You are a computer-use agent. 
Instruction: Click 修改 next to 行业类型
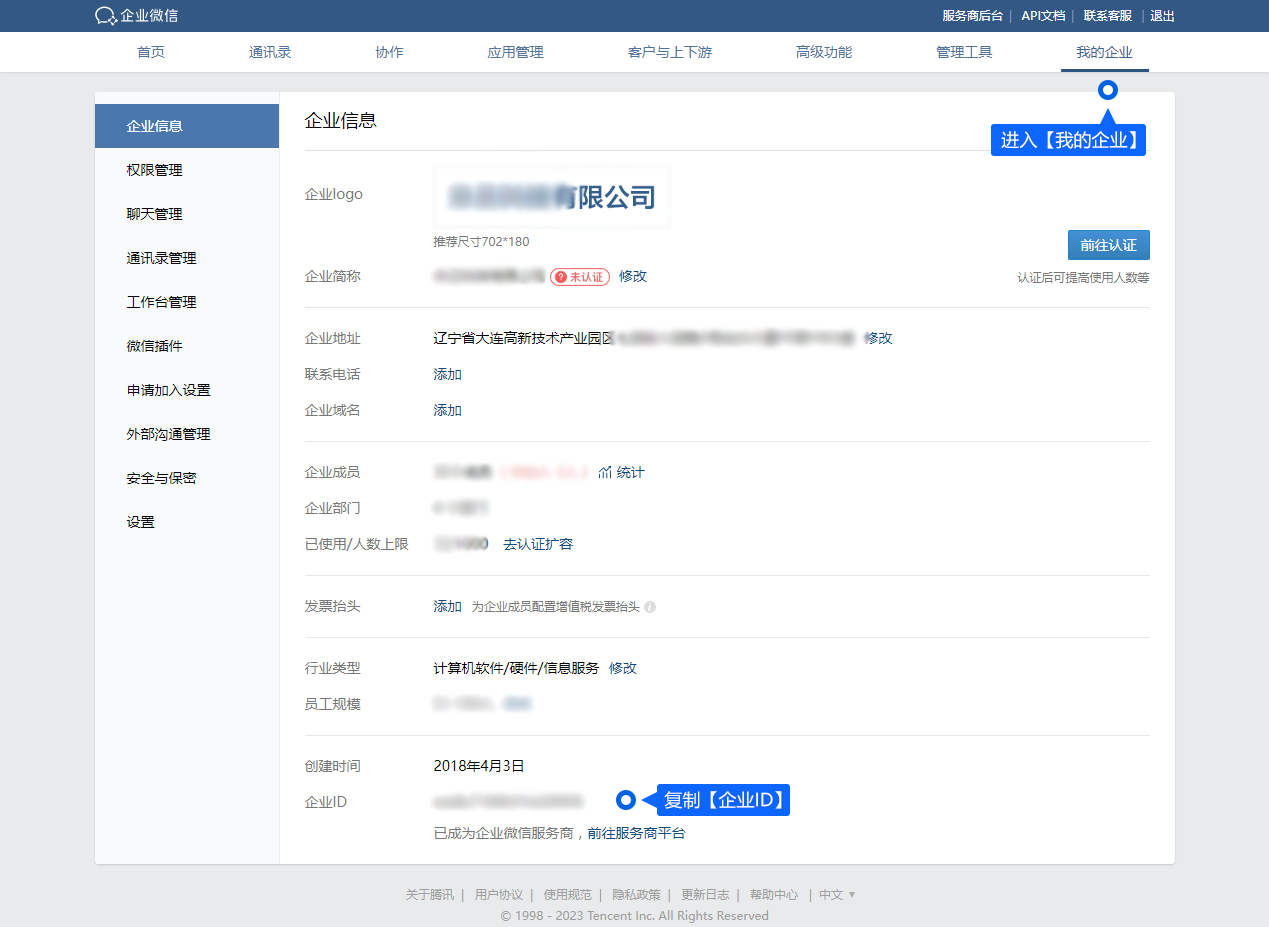[623, 668]
